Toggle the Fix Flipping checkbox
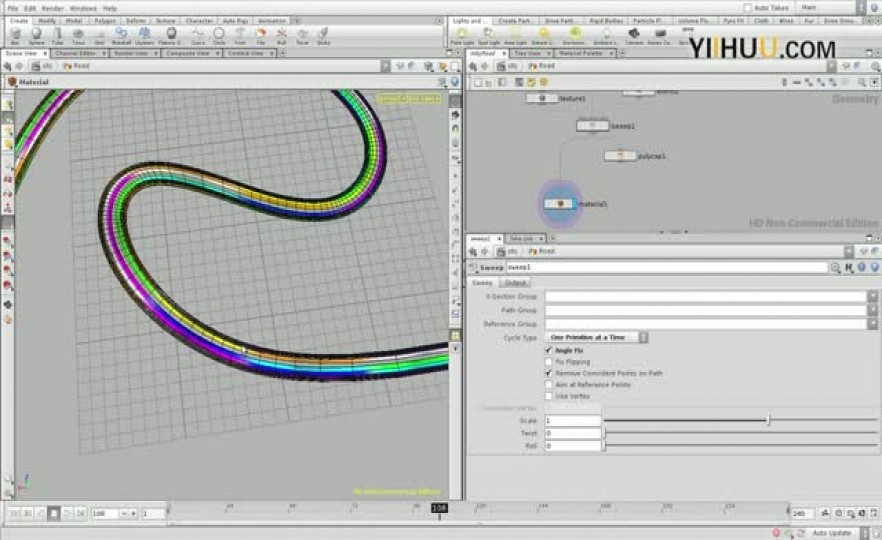 (548, 362)
